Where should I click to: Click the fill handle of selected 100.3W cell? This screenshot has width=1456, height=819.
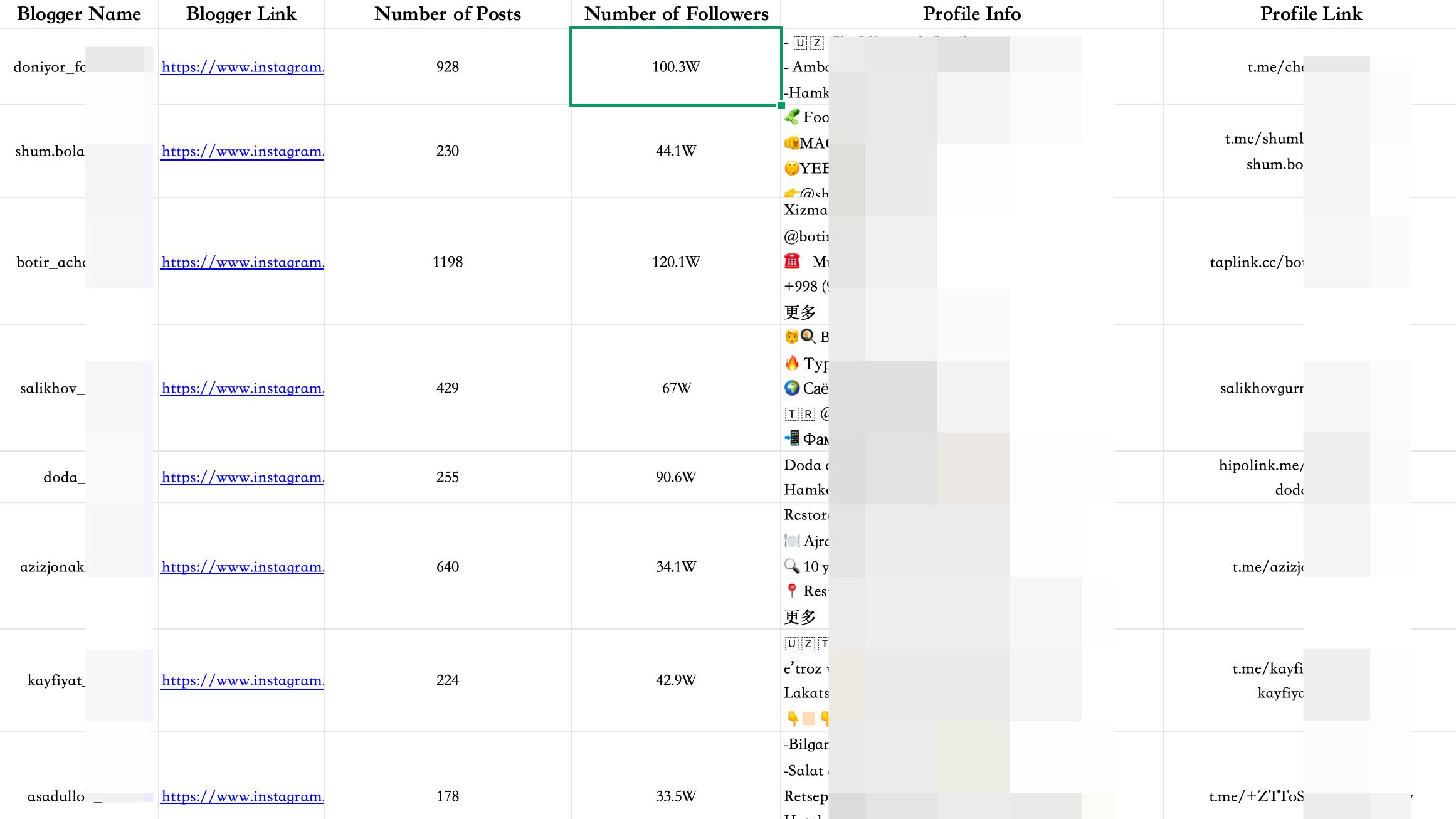pyautogui.click(x=781, y=105)
